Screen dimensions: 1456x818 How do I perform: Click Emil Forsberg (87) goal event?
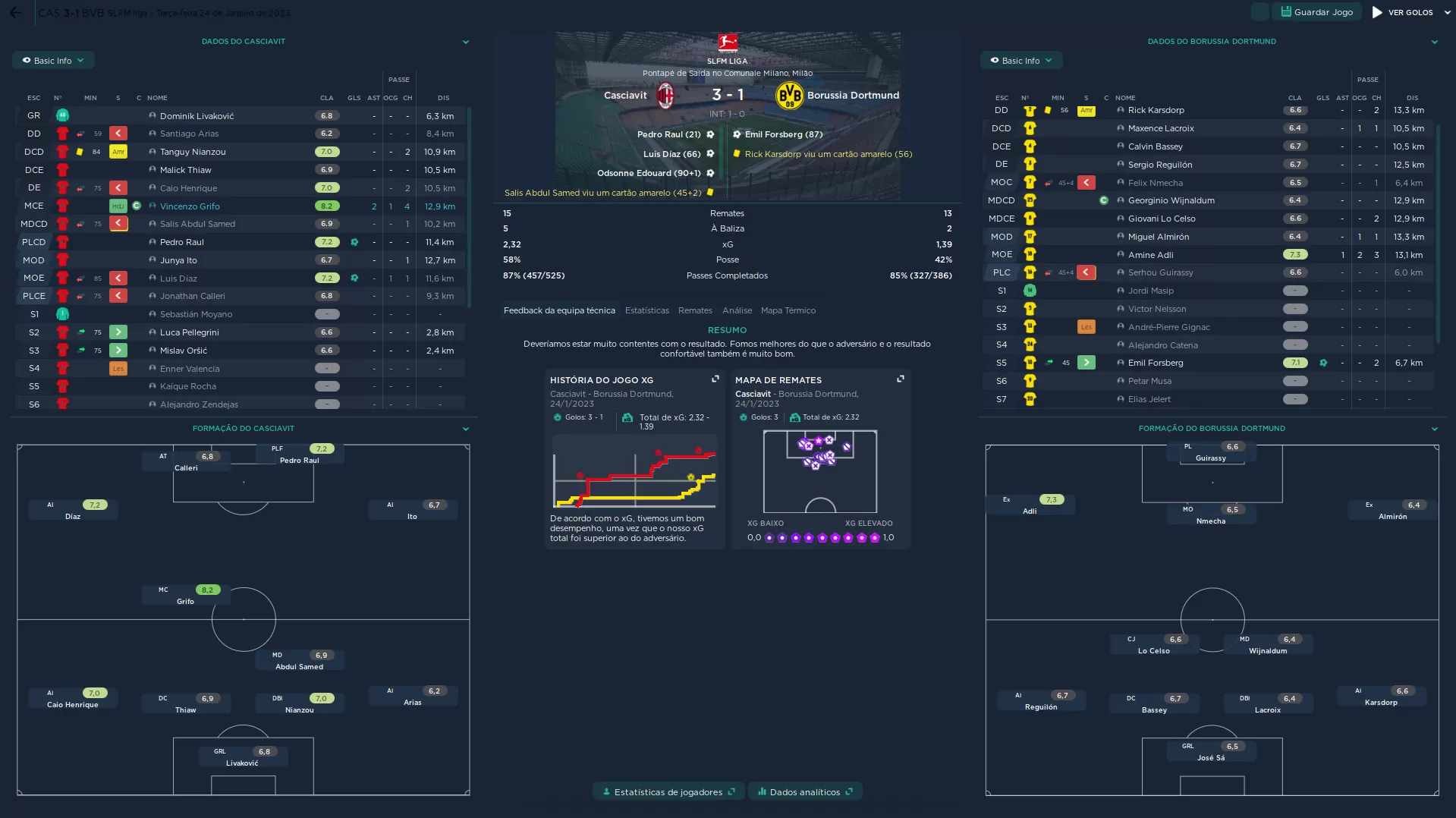[778, 134]
